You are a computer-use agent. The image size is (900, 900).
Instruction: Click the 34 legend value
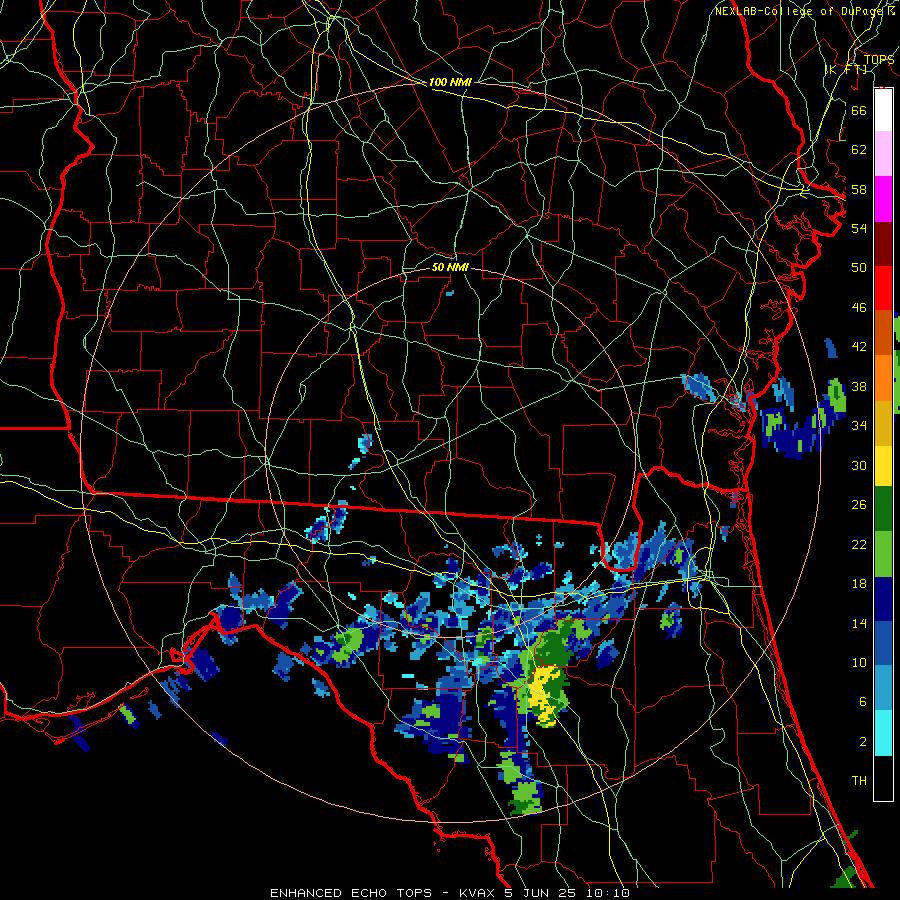click(x=859, y=426)
